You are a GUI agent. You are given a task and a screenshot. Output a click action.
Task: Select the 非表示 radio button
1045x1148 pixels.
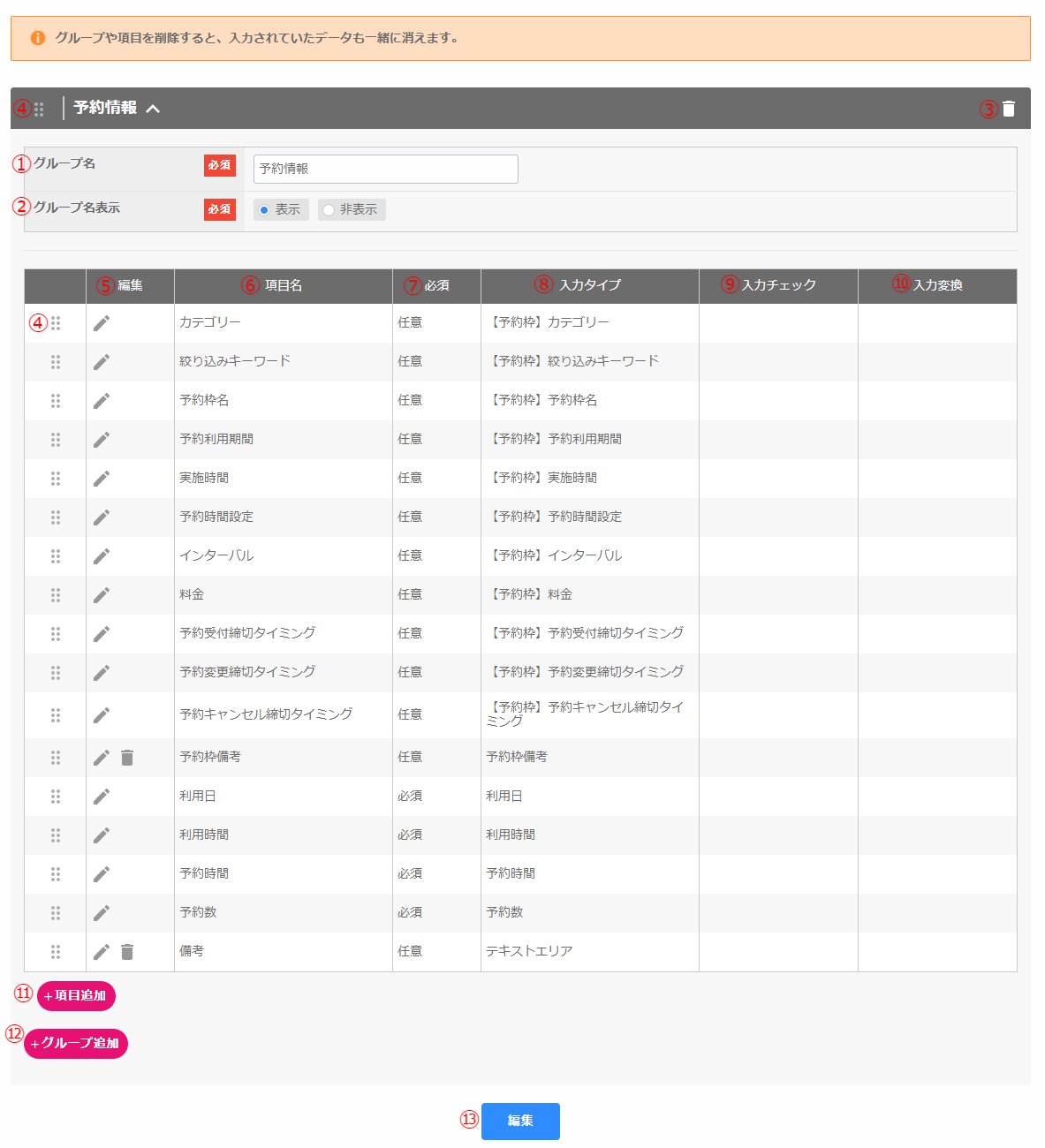coord(329,210)
